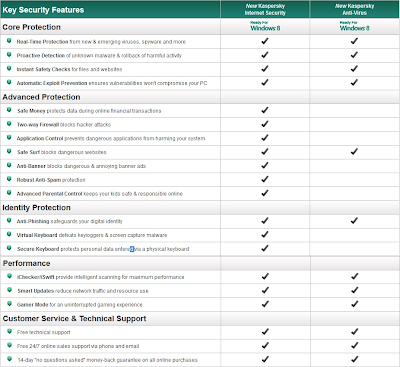Click Safe Surf feature text
This screenshot has width=400, height=367.
click(x=62, y=152)
